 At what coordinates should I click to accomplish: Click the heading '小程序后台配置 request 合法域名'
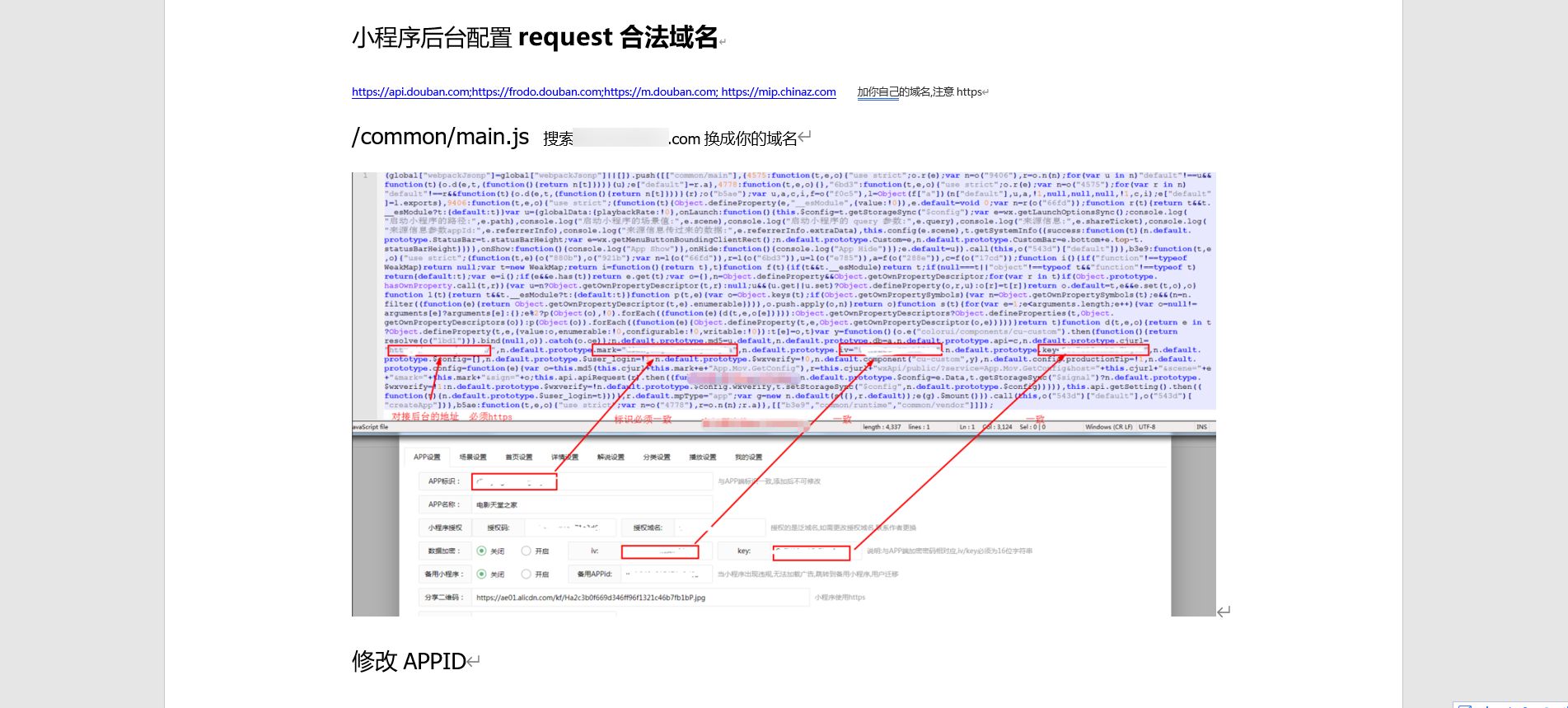click(535, 38)
